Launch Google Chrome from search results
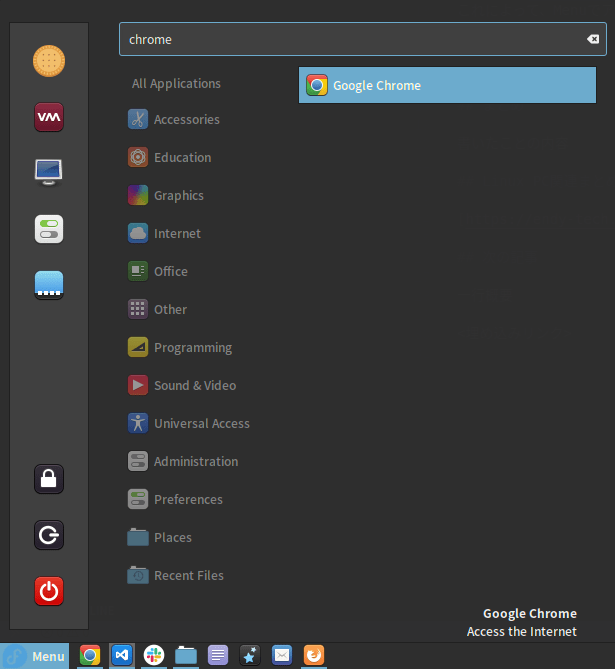The height and width of the screenshot is (669, 615). pyautogui.click(x=447, y=85)
